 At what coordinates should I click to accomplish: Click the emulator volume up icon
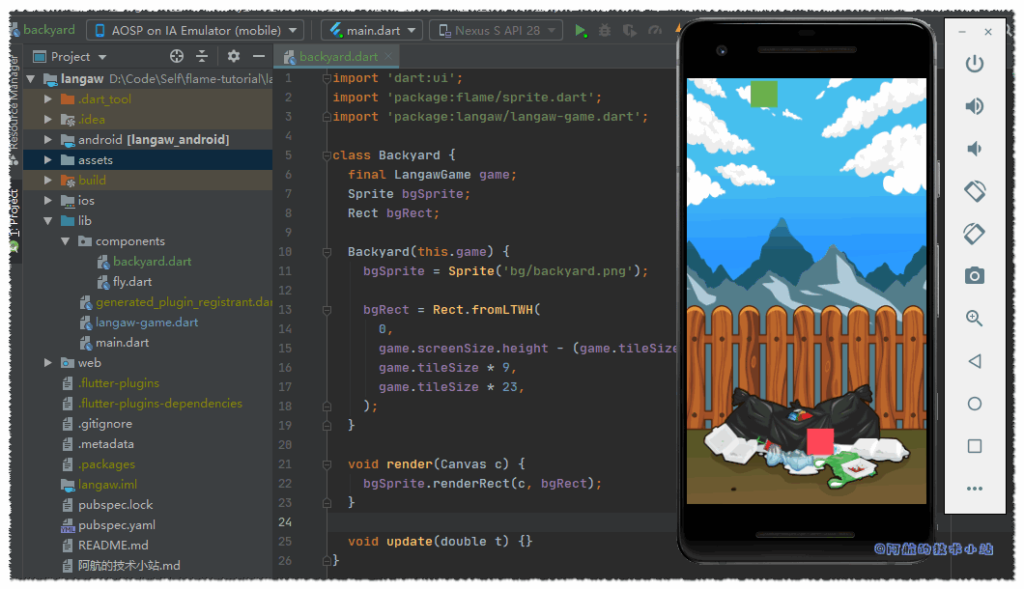pyautogui.click(x=974, y=106)
